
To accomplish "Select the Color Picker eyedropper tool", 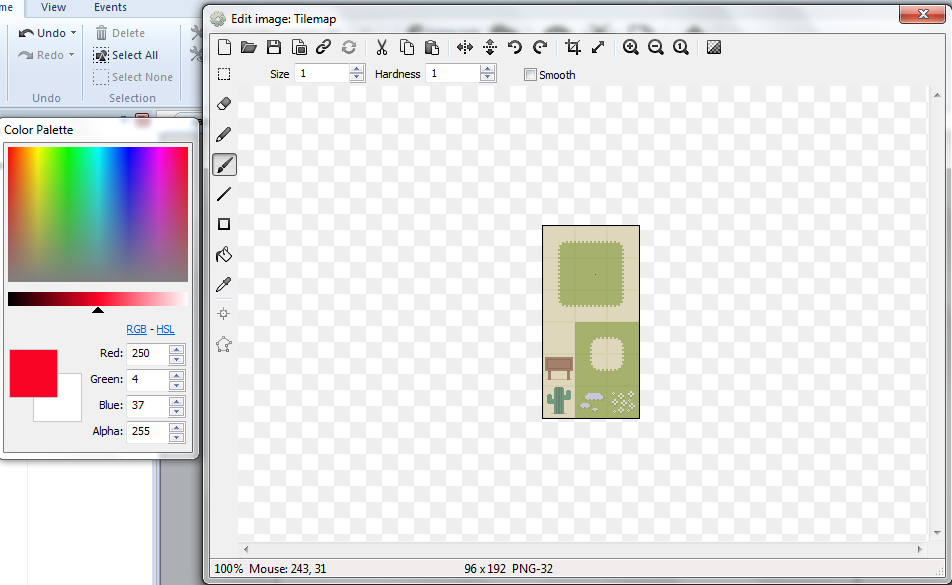I will tap(224, 285).
